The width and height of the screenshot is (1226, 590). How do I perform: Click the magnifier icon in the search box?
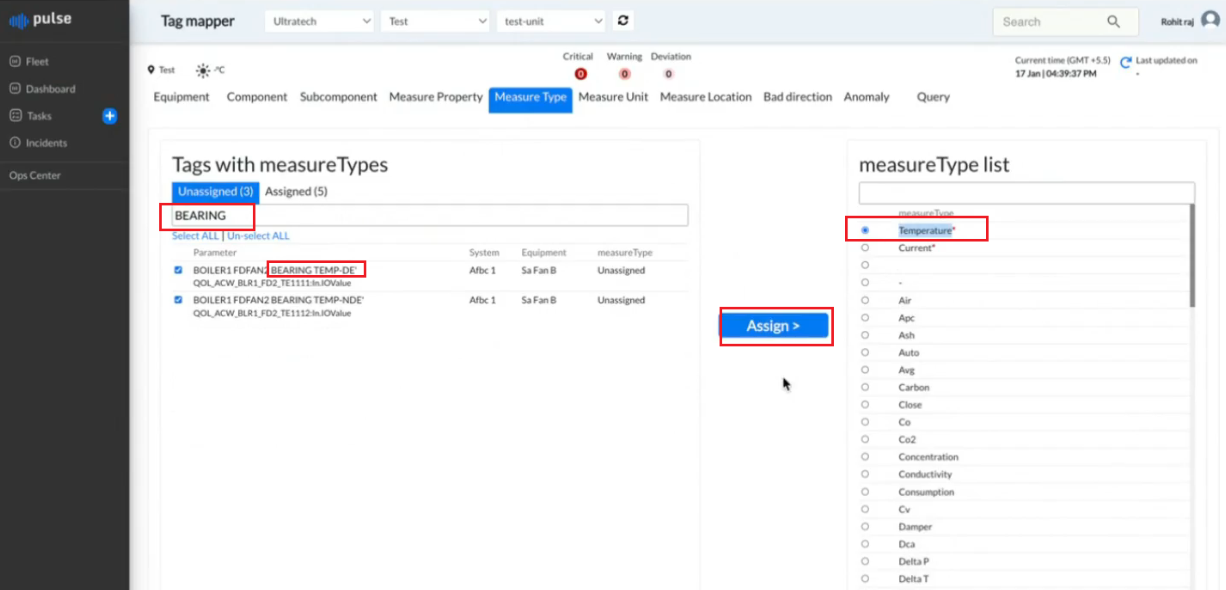click(1113, 22)
